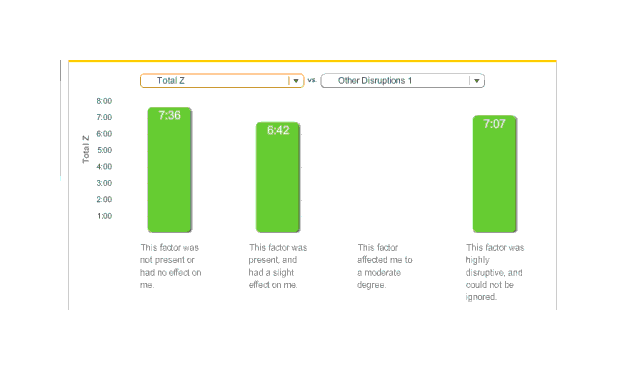Click the 1:00 axis tick label
This screenshot has width=620, height=370.
(104, 216)
